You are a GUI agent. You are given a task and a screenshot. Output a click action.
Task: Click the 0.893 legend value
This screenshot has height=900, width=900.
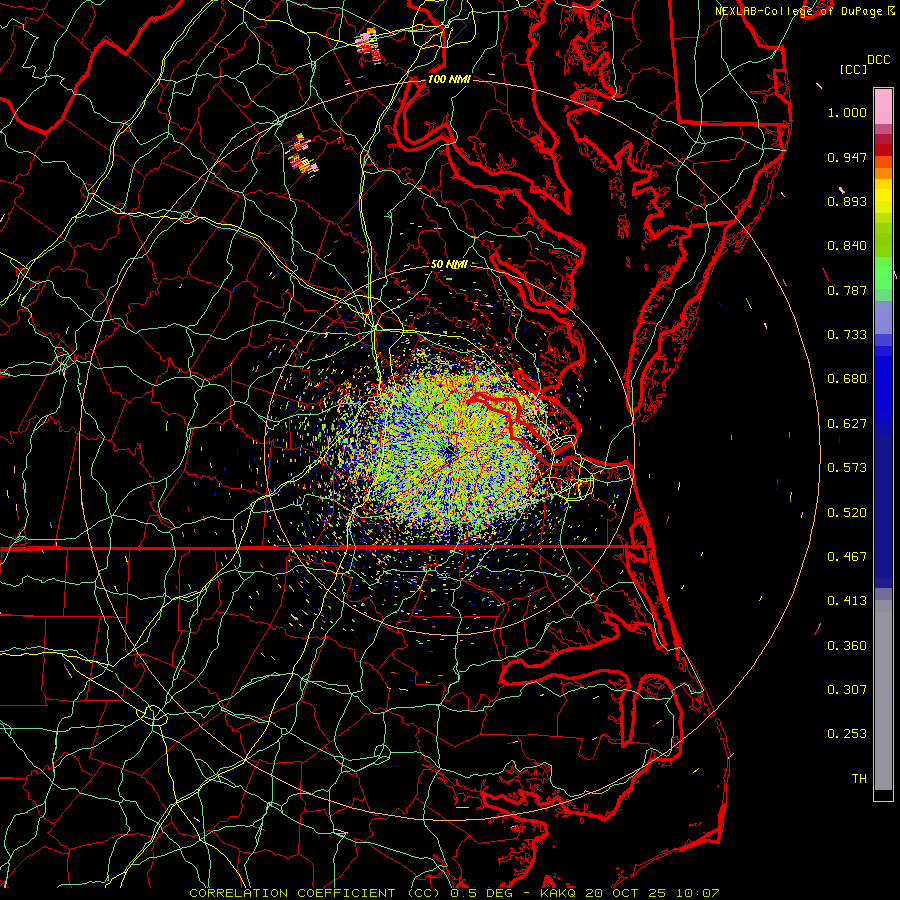point(847,201)
